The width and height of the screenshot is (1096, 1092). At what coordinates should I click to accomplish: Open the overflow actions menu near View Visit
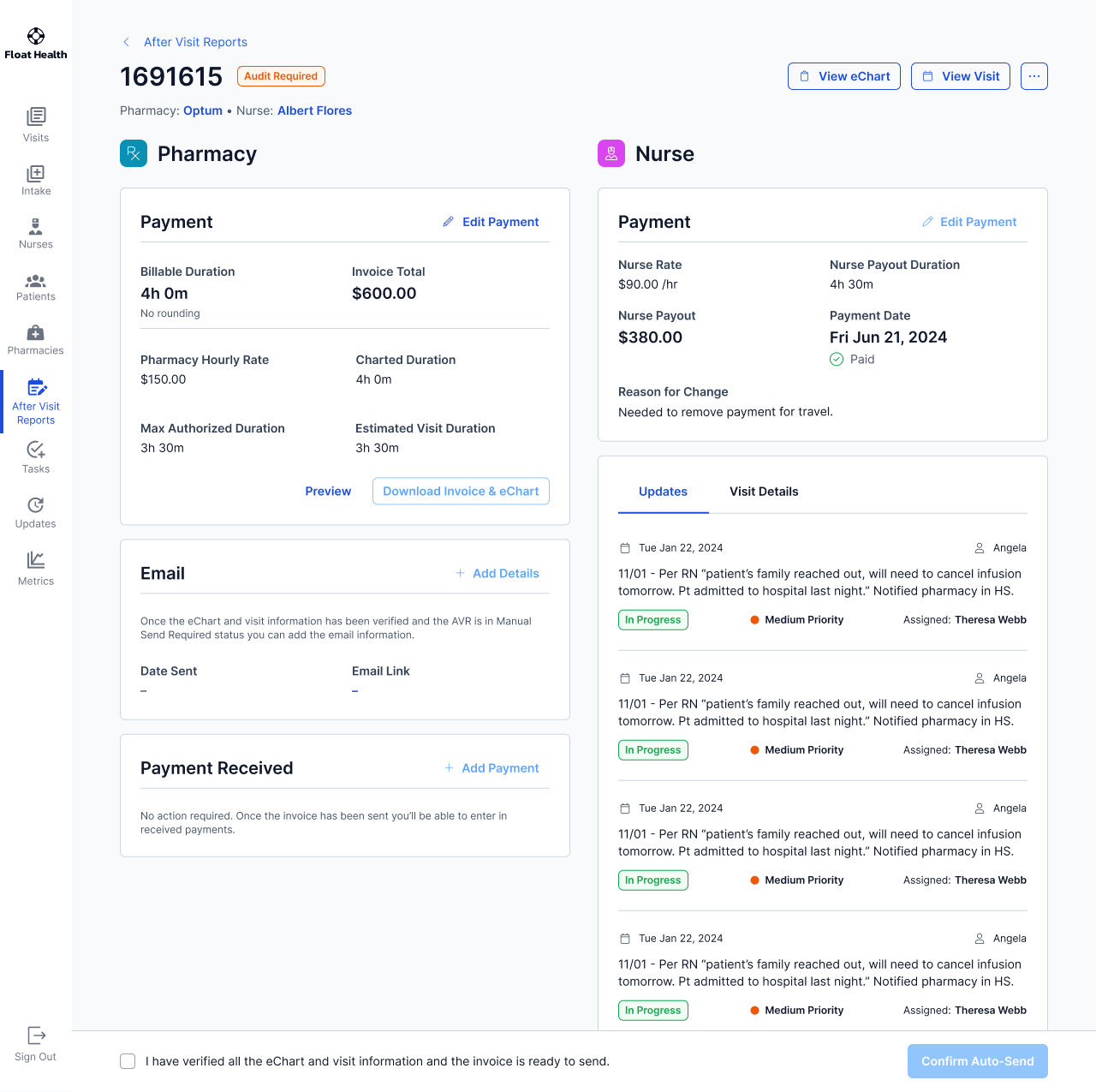click(x=1033, y=76)
